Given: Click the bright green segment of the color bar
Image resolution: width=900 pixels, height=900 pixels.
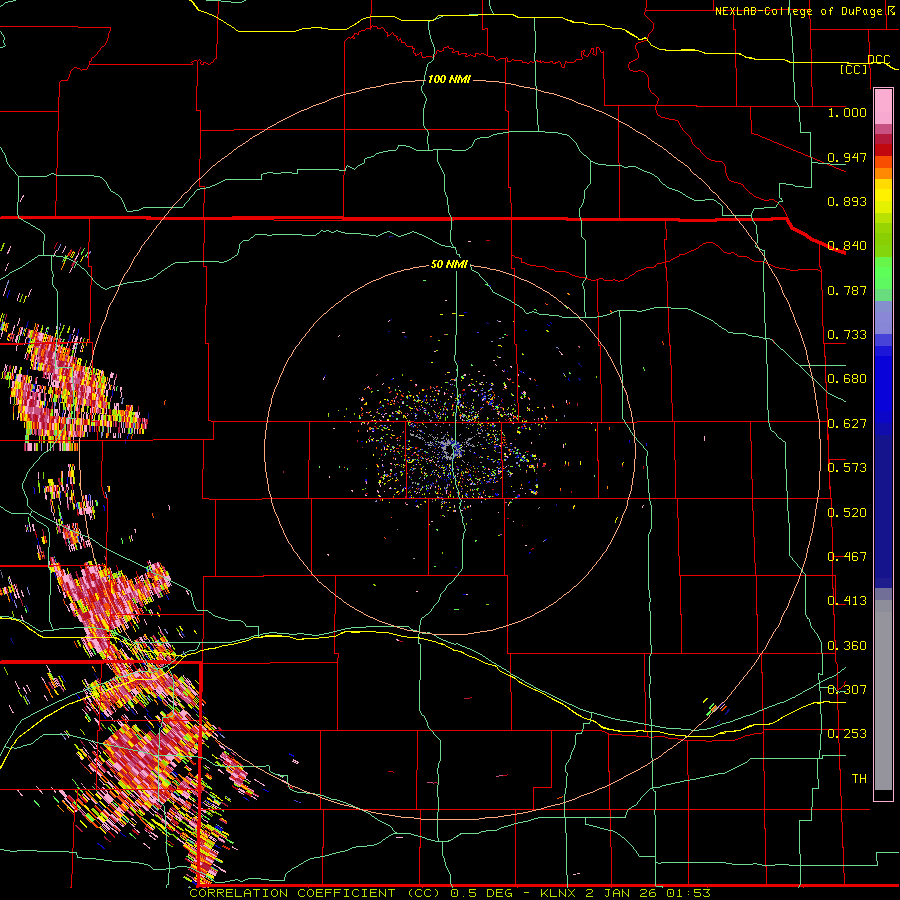Looking at the screenshot, I should coord(883,273).
